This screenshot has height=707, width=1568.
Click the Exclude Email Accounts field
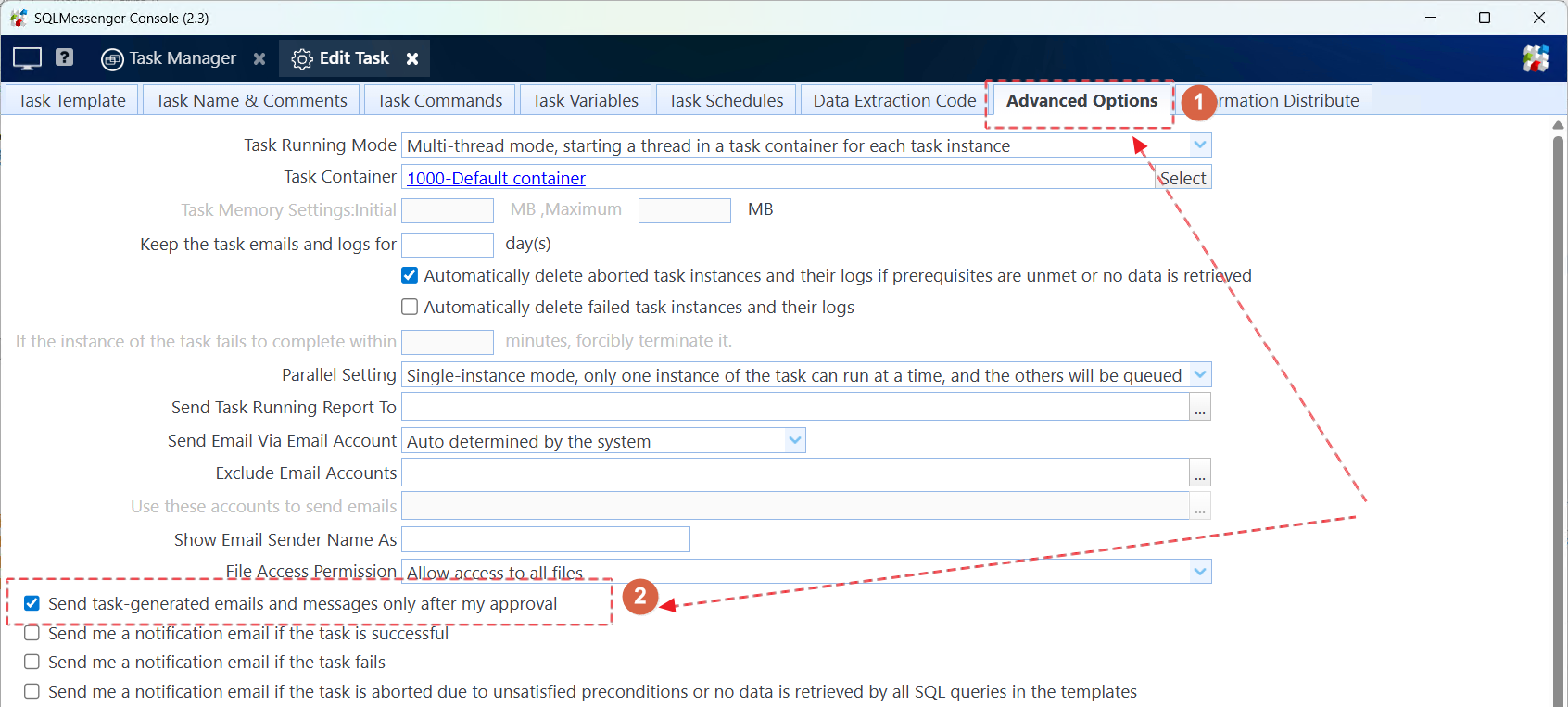[x=795, y=473]
